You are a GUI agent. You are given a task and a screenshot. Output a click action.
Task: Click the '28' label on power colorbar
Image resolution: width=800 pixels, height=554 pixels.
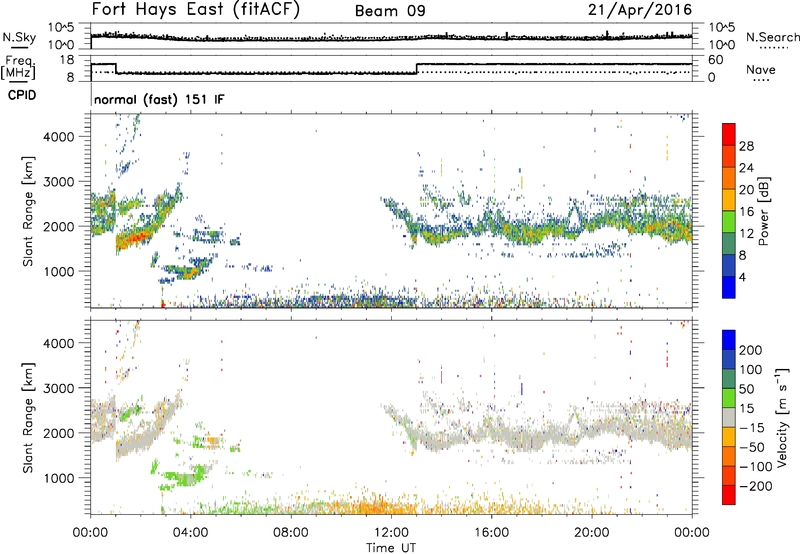746,146
